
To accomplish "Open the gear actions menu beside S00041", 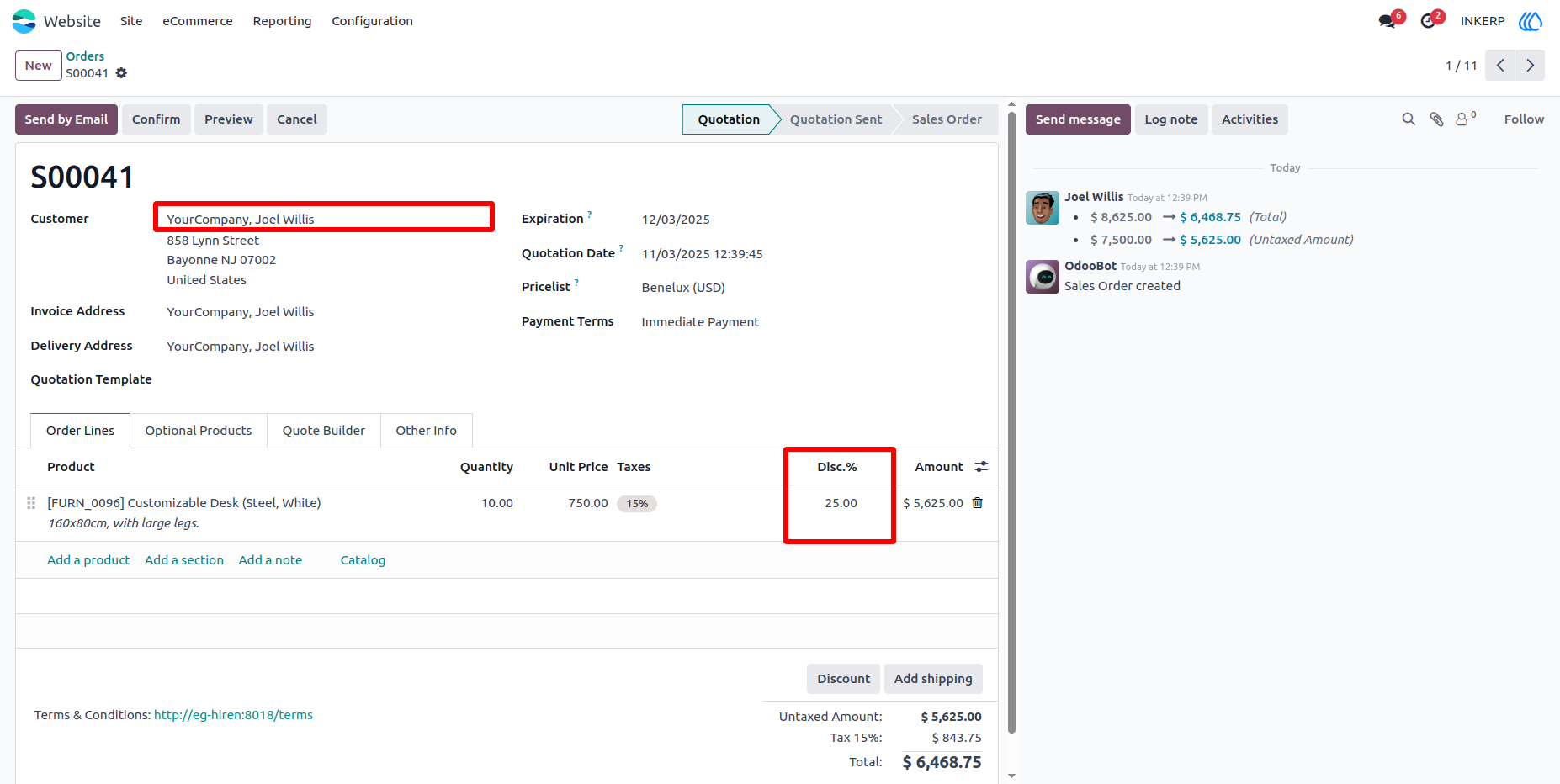I will click(121, 73).
